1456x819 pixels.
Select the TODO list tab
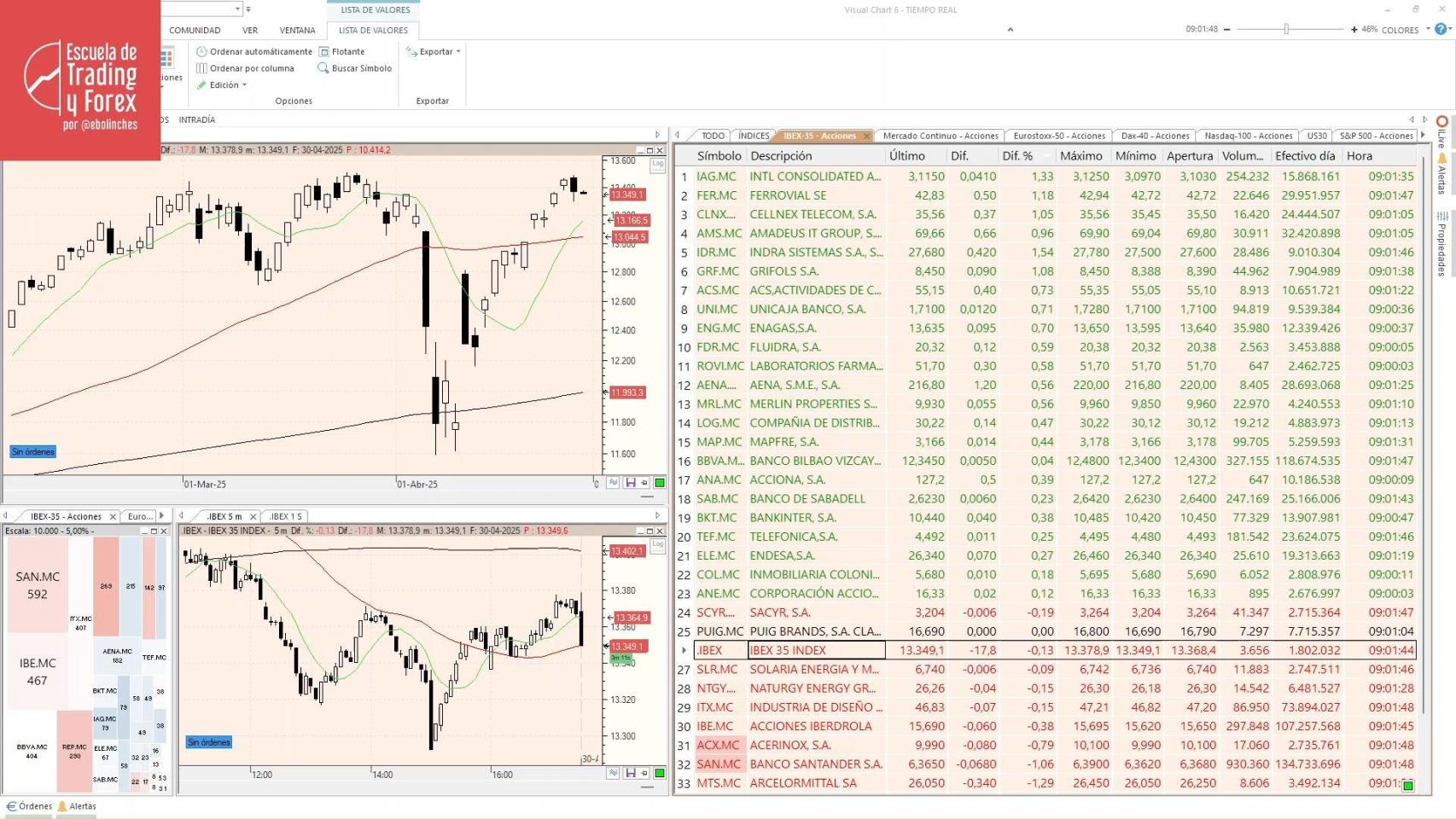pyautogui.click(x=713, y=136)
